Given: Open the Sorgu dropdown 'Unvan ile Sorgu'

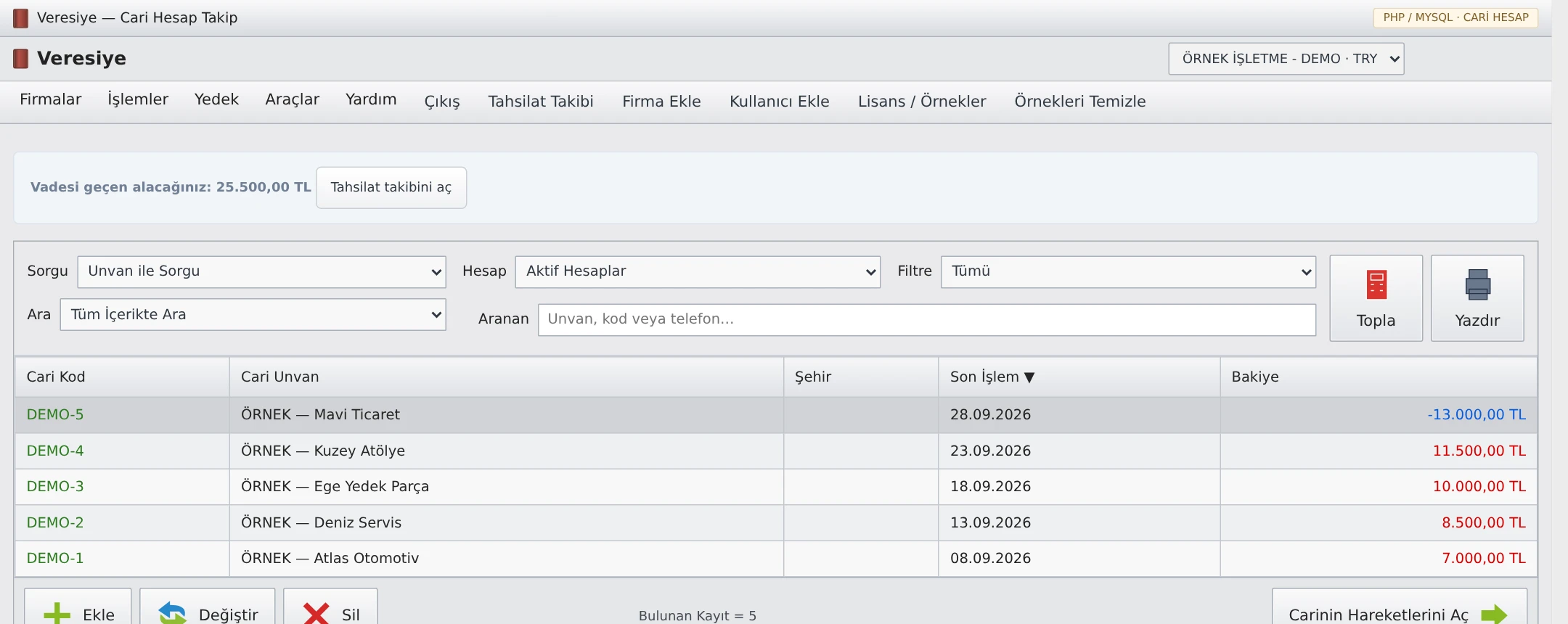Looking at the screenshot, I should [261, 271].
